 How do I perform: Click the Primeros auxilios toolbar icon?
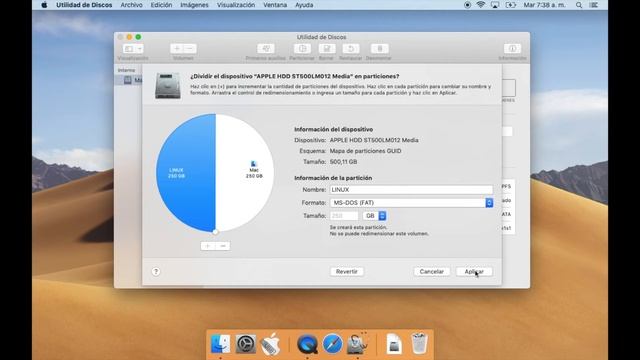(x=266, y=49)
